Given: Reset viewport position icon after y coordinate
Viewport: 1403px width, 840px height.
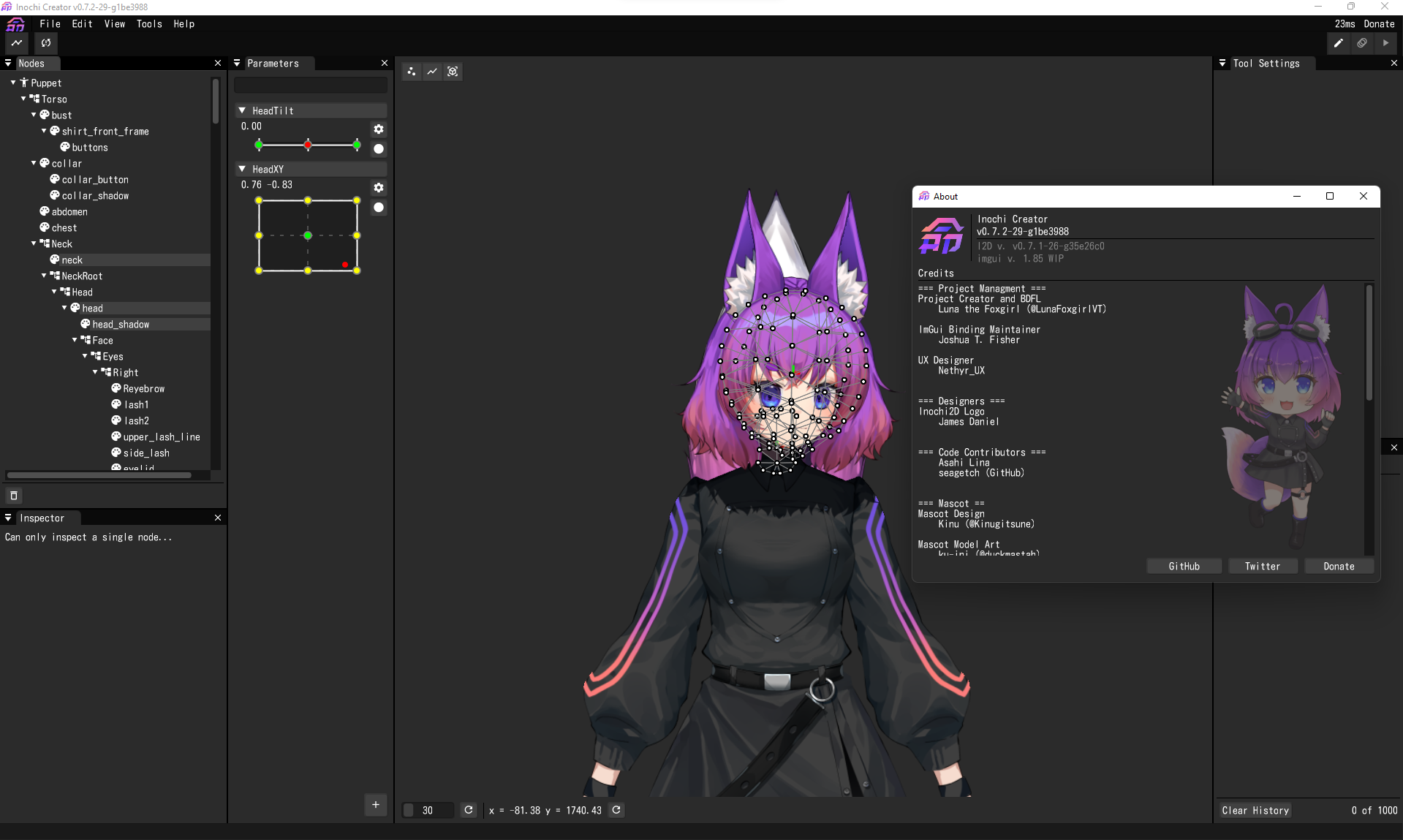Looking at the screenshot, I should click(x=616, y=810).
